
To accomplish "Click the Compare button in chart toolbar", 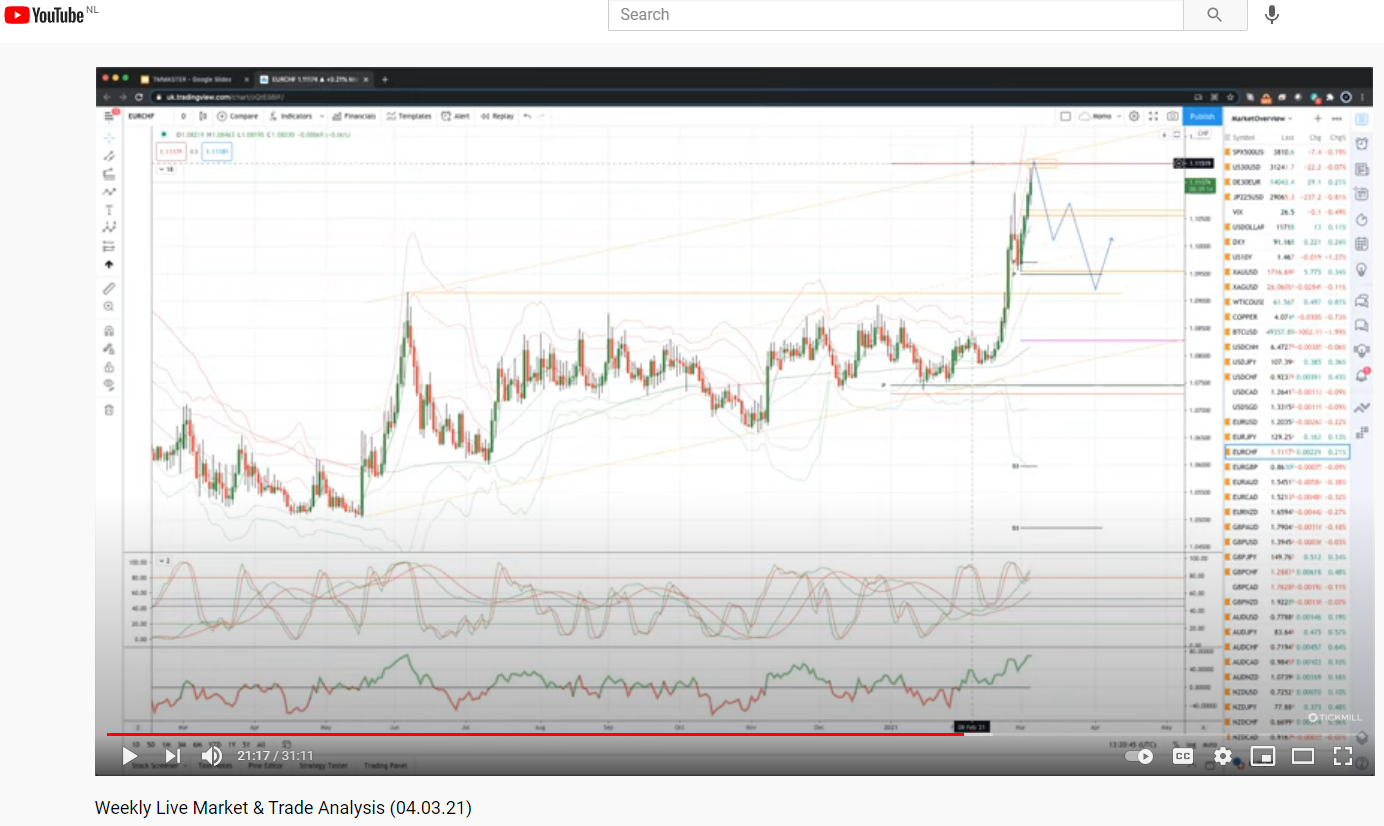I will tap(237, 116).
